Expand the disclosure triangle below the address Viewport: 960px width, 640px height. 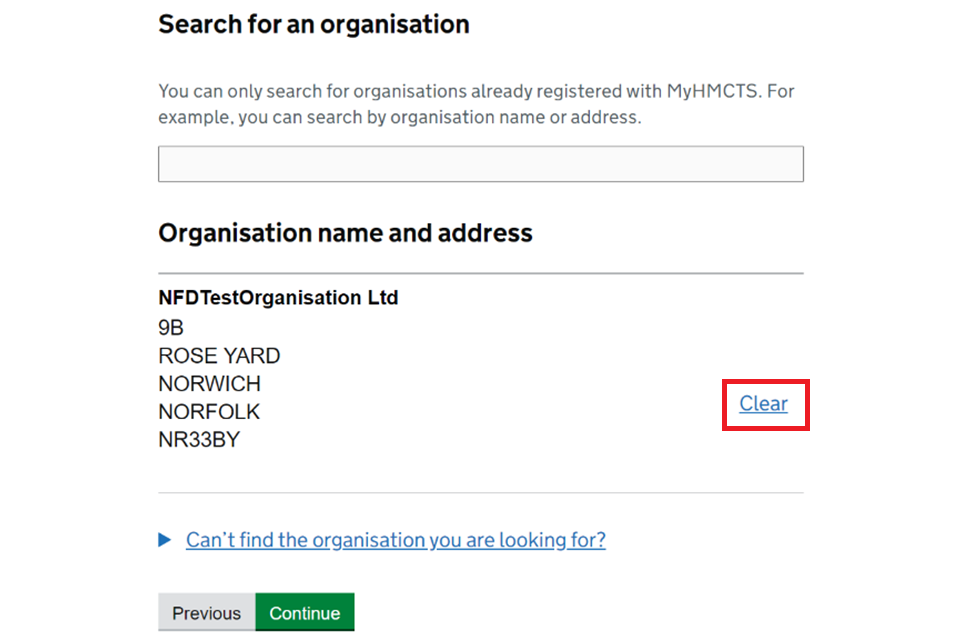pyautogui.click(x=165, y=540)
